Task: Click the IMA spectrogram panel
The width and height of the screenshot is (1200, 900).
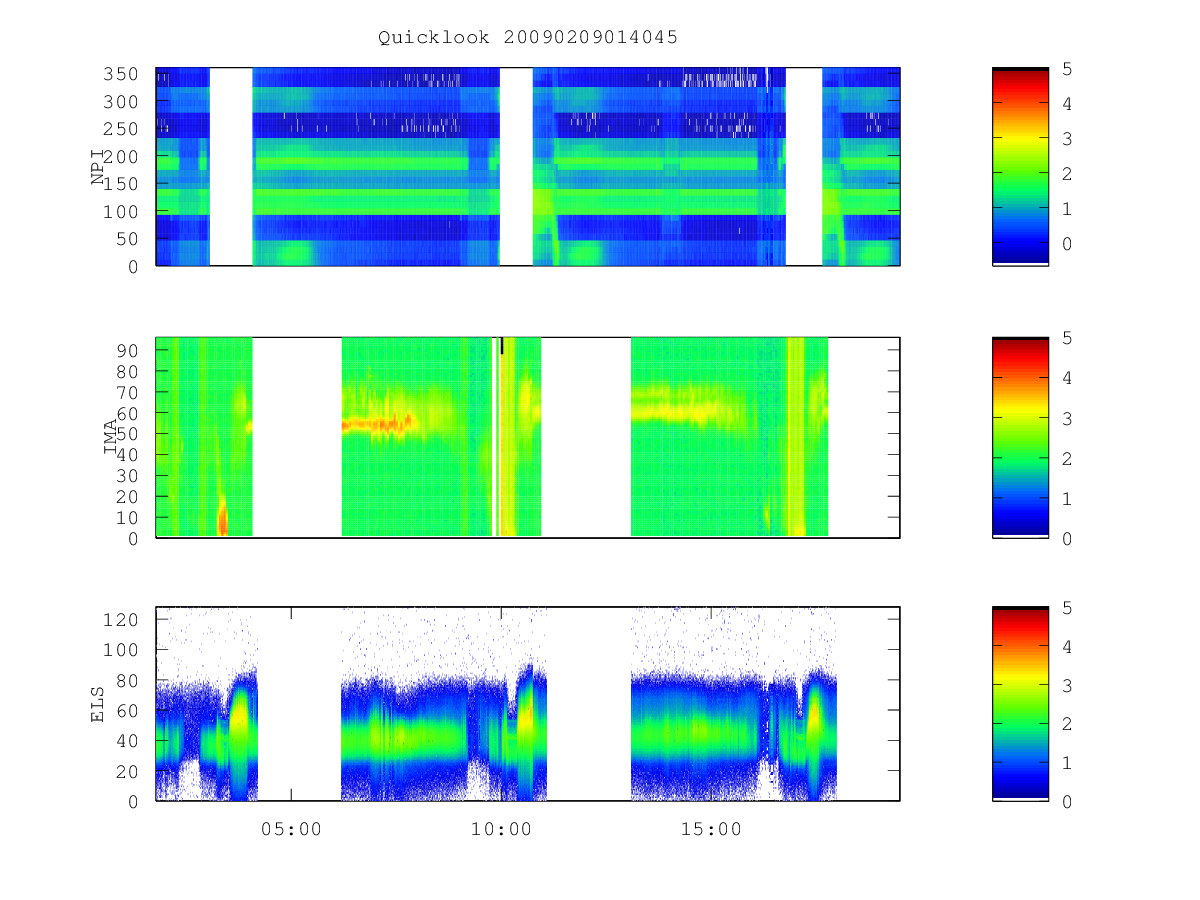Action: point(528,437)
